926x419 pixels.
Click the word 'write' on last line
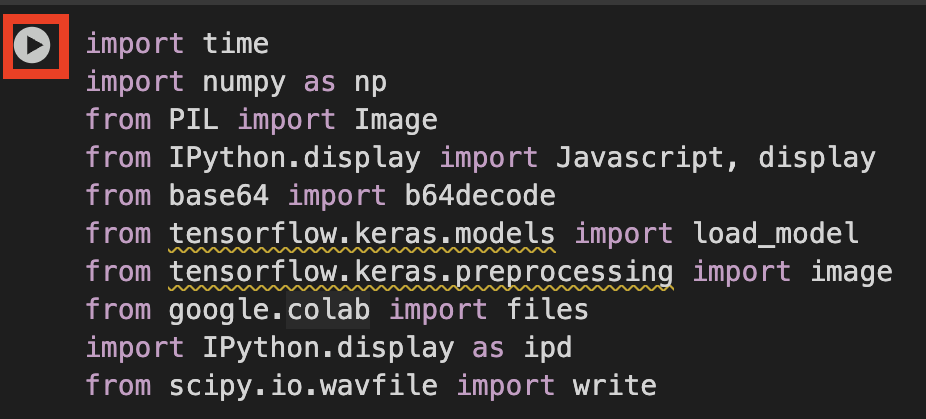(615, 385)
